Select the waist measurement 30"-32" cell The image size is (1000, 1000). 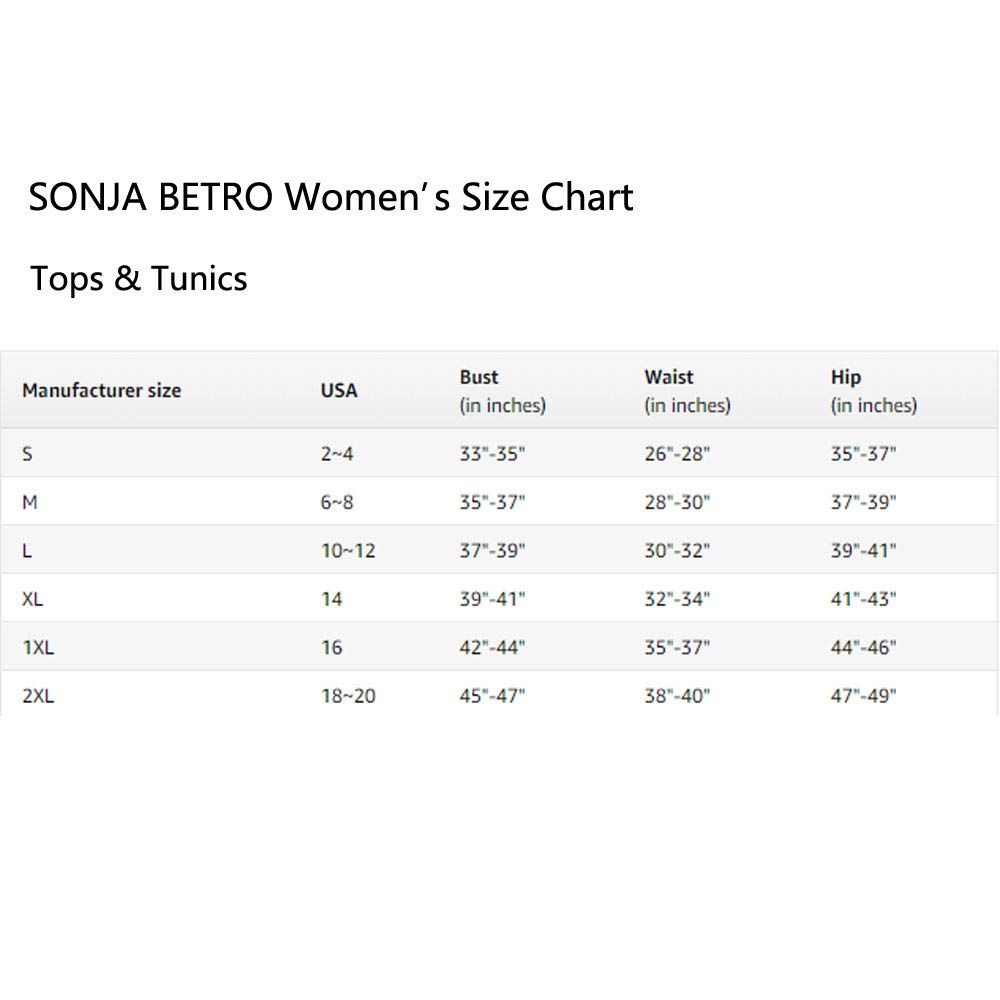[x=677, y=551]
